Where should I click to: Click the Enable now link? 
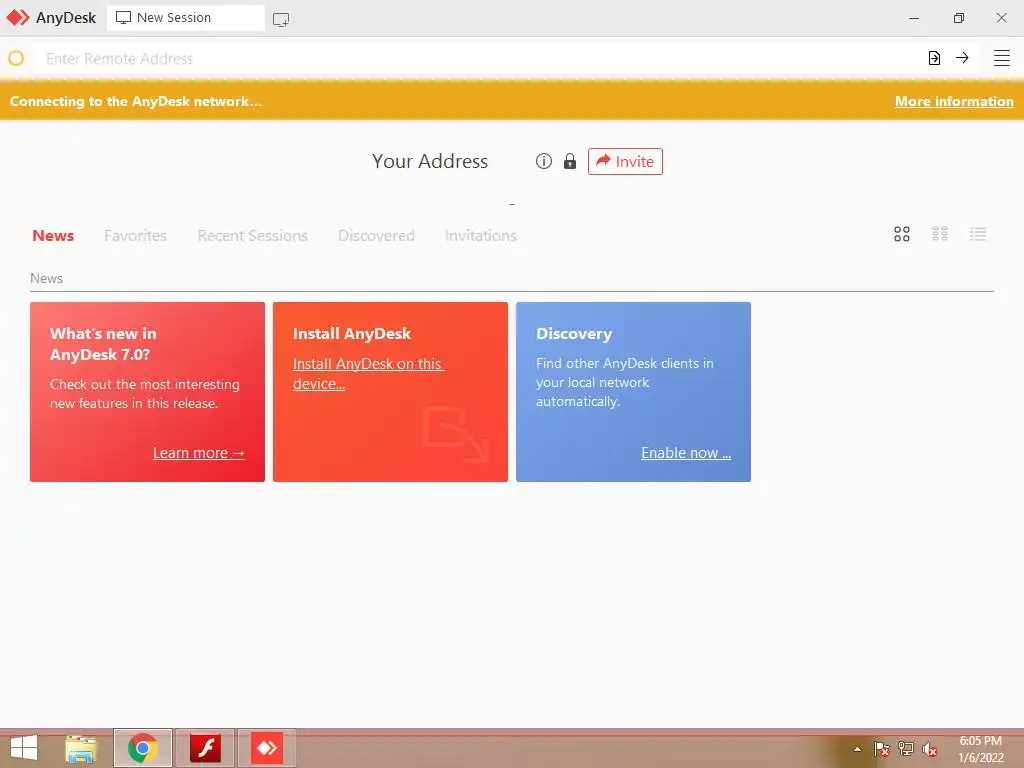click(686, 453)
